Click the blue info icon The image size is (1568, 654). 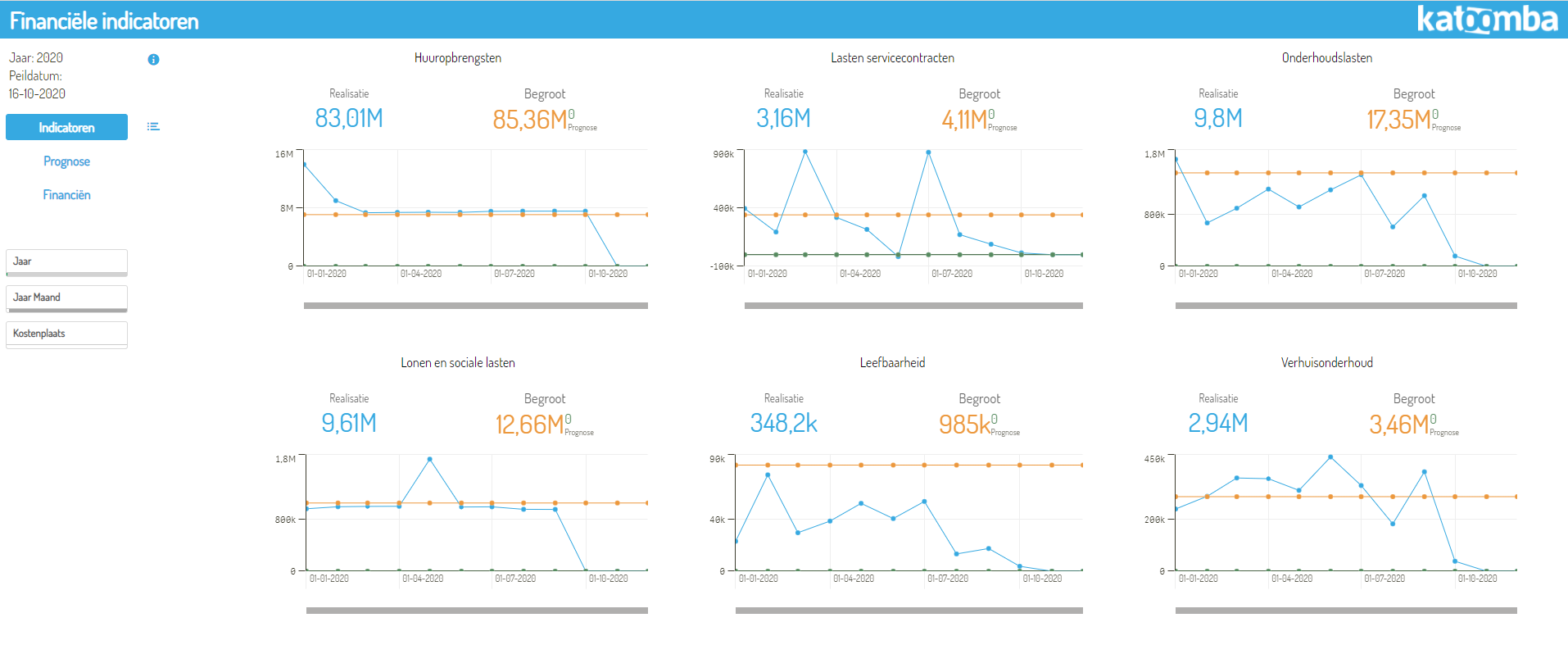(x=153, y=60)
